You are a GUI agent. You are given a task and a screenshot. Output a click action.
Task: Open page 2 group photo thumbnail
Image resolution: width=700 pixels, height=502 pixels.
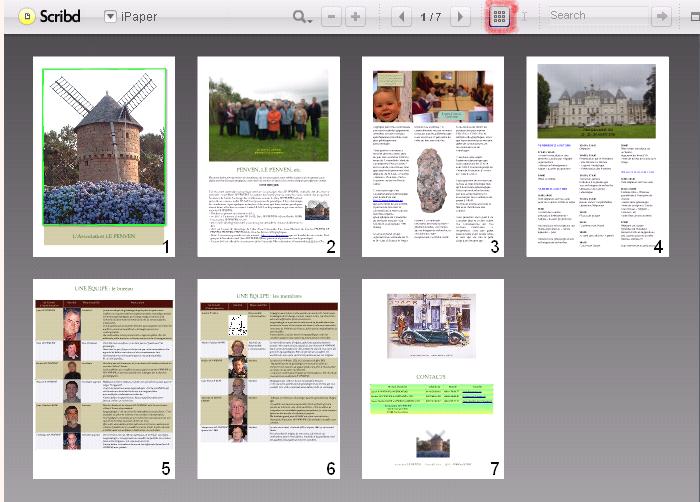pos(268,157)
